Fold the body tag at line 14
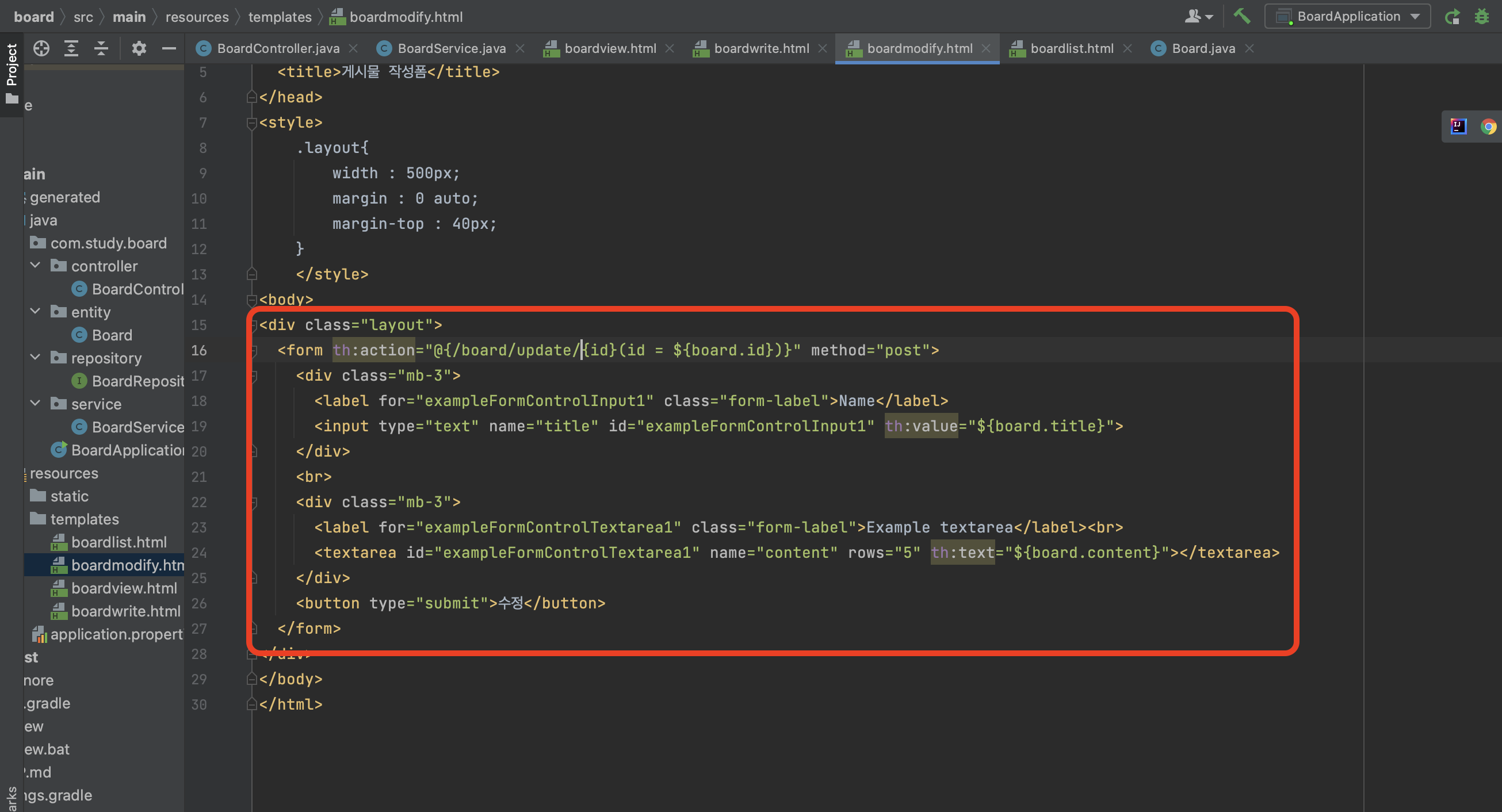The height and width of the screenshot is (812, 1502). [x=252, y=300]
